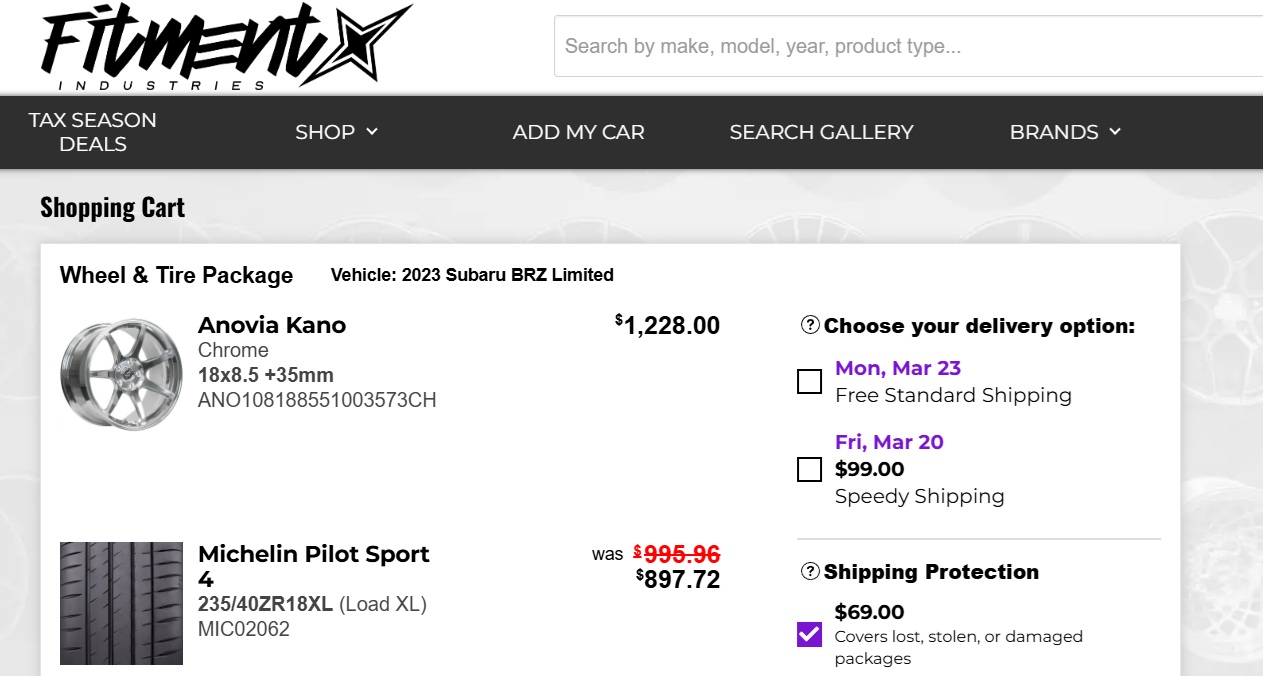
Task: Open ADD MY CAR page
Action: pyautogui.click(x=578, y=132)
